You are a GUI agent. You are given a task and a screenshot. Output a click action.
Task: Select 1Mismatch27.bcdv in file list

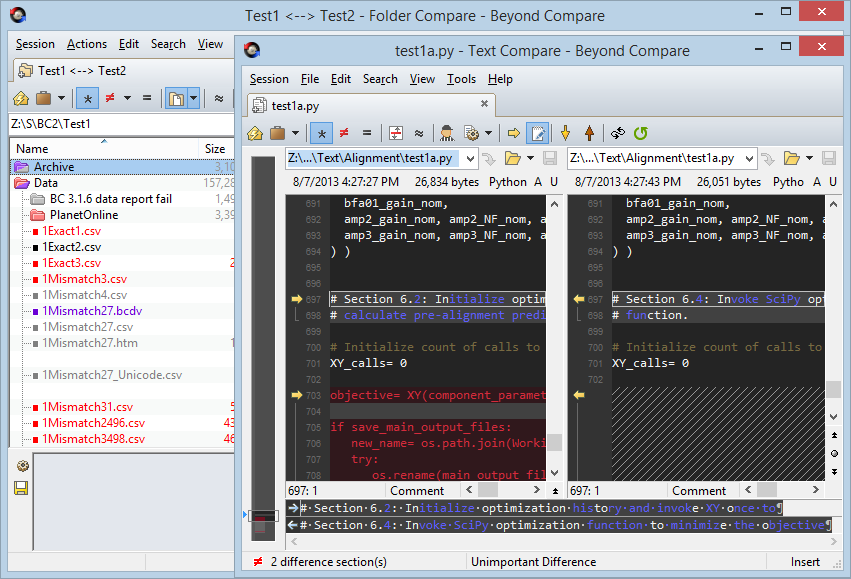[92, 311]
